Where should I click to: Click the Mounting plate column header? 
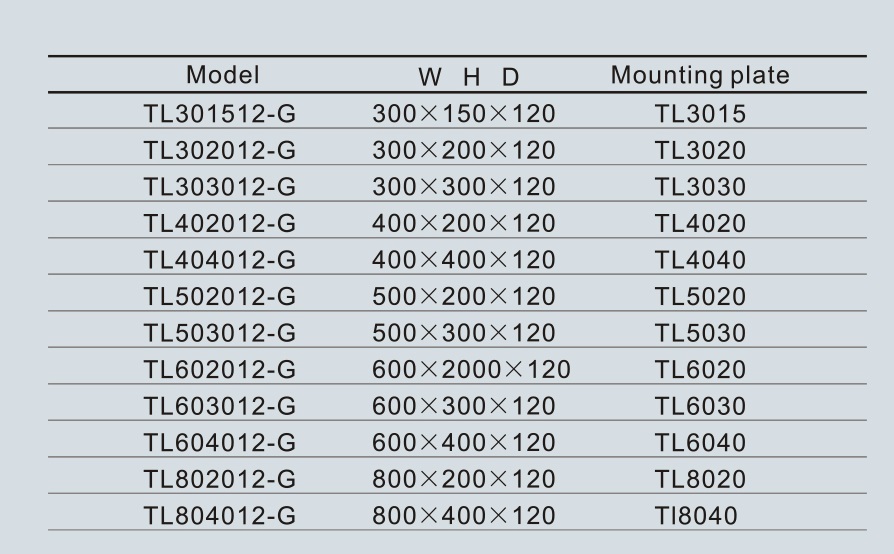(700, 76)
